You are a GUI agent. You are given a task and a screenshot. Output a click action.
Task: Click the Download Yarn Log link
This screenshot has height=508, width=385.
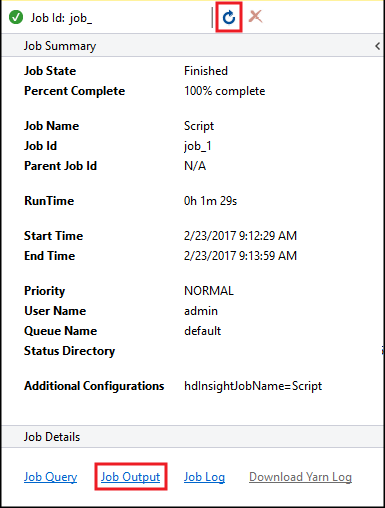click(x=300, y=477)
